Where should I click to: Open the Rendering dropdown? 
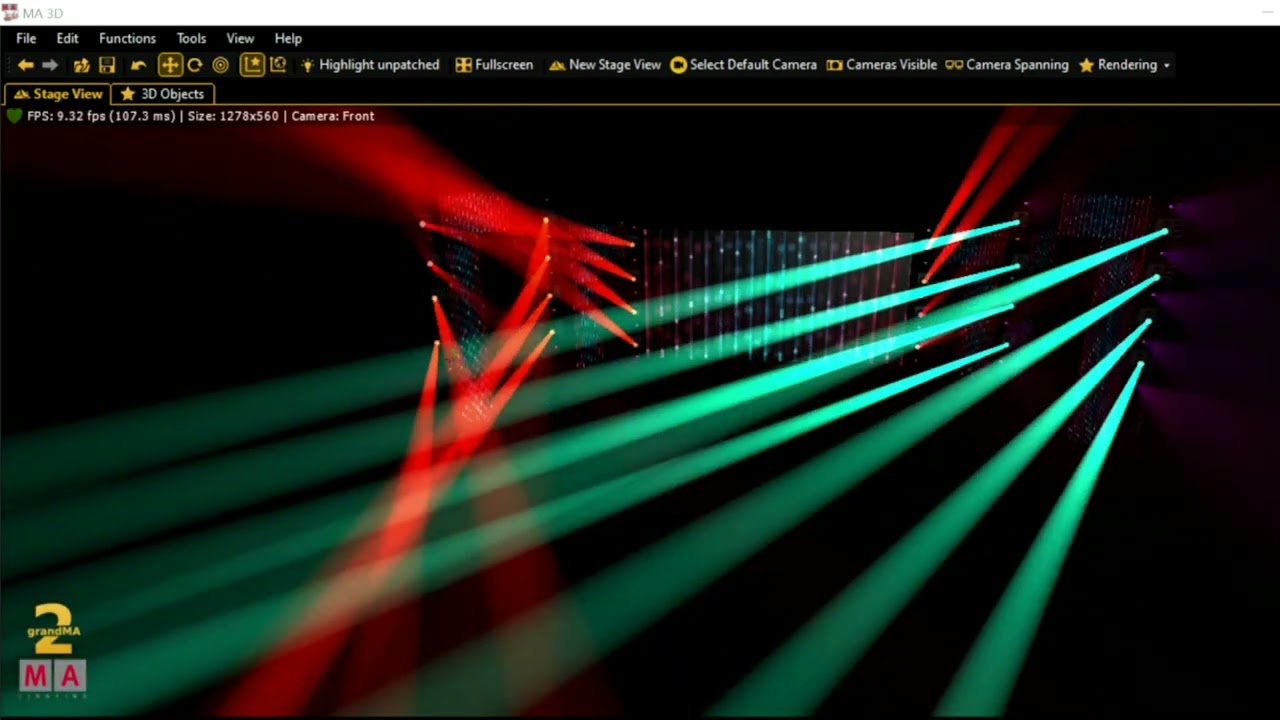click(x=1124, y=65)
